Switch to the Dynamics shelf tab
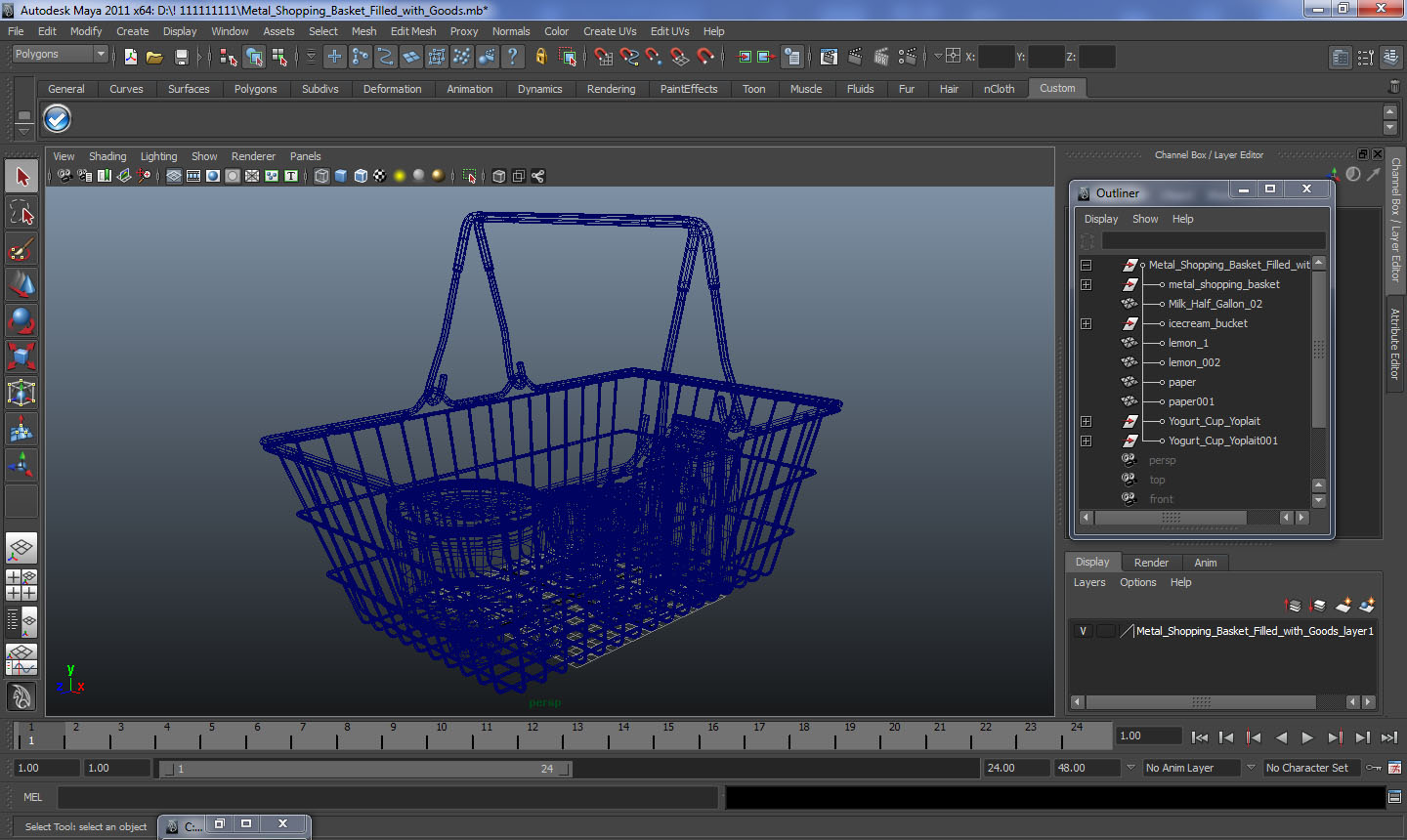This screenshot has height=840, width=1407. (539, 89)
